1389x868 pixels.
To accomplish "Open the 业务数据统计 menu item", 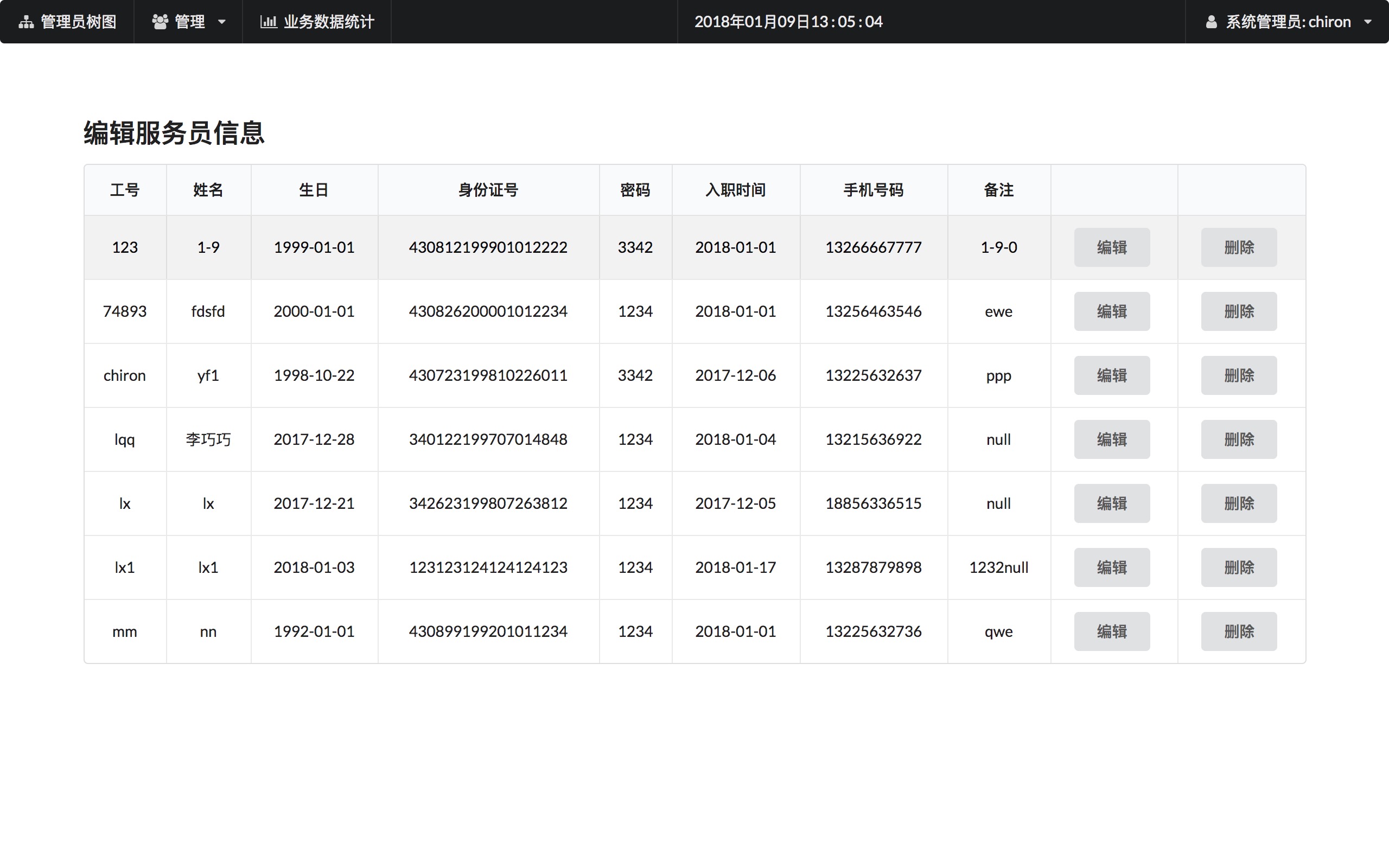I will [328, 22].
